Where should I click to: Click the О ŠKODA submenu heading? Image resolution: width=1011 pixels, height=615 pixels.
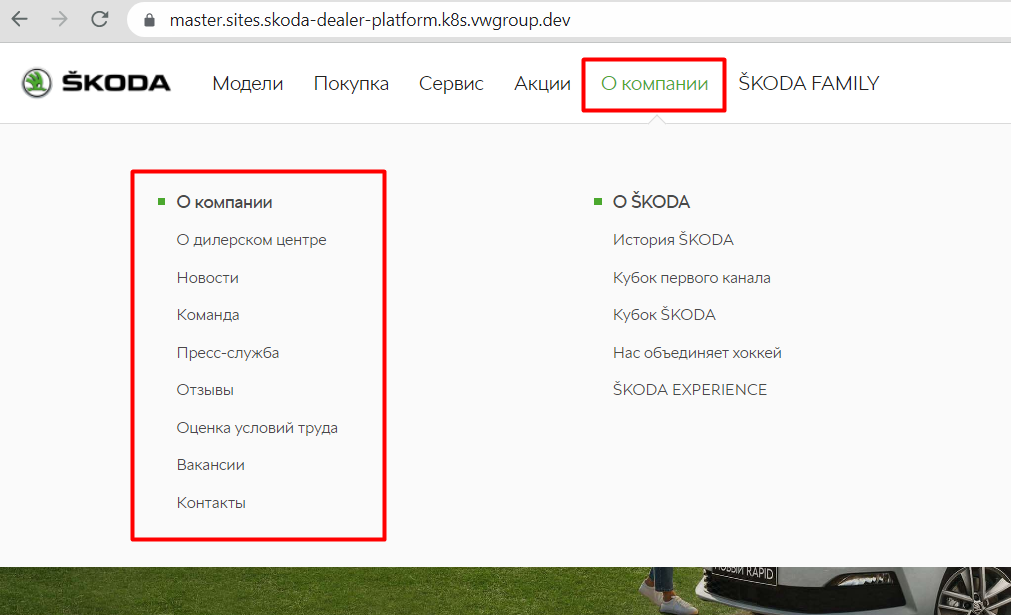[x=651, y=202]
